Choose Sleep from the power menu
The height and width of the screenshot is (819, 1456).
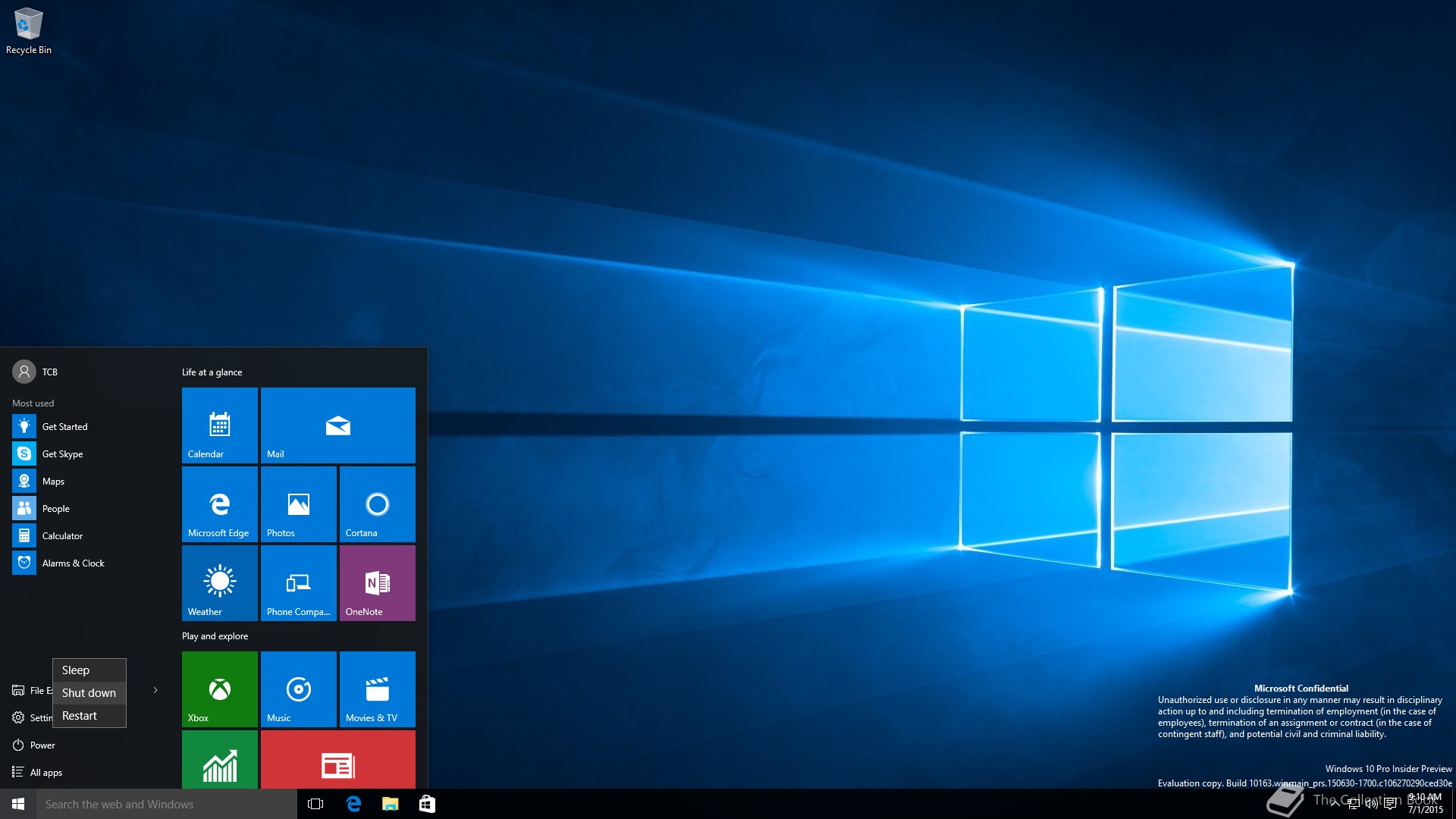pyautogui.click(x=89, y=670)
